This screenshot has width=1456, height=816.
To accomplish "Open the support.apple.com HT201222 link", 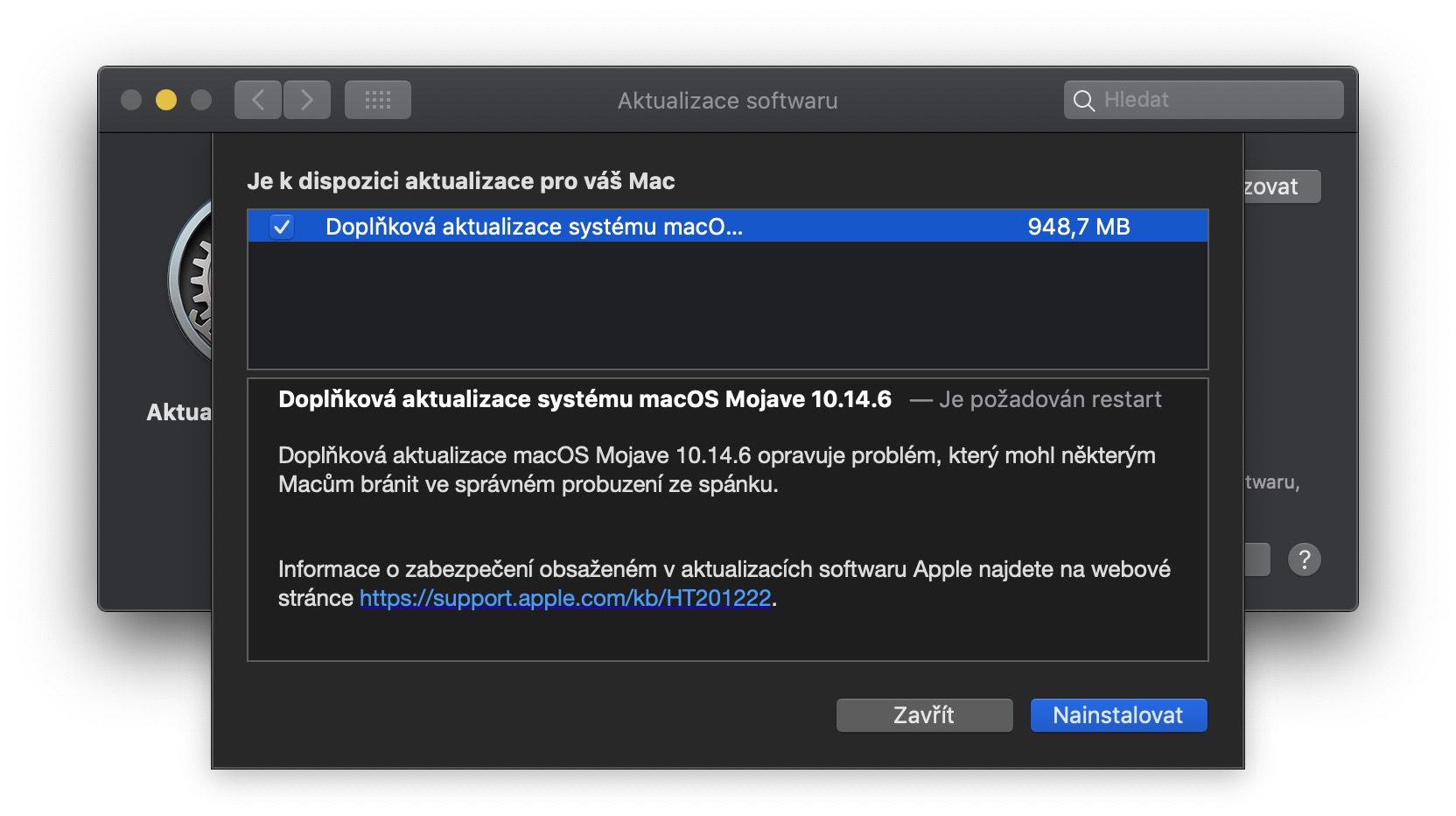I will click(565, 598).
